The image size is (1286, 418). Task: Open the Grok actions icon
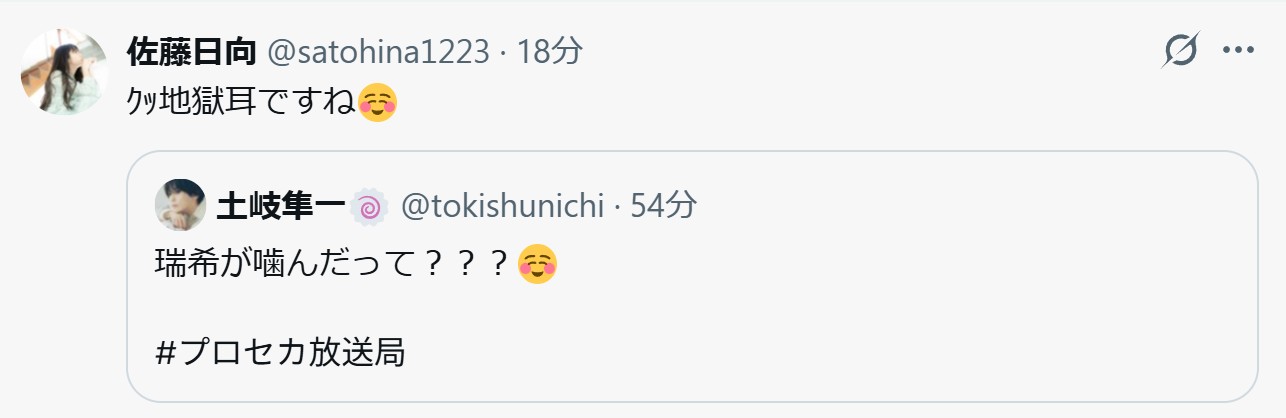pyautogui.click(x=1181, y=50)
